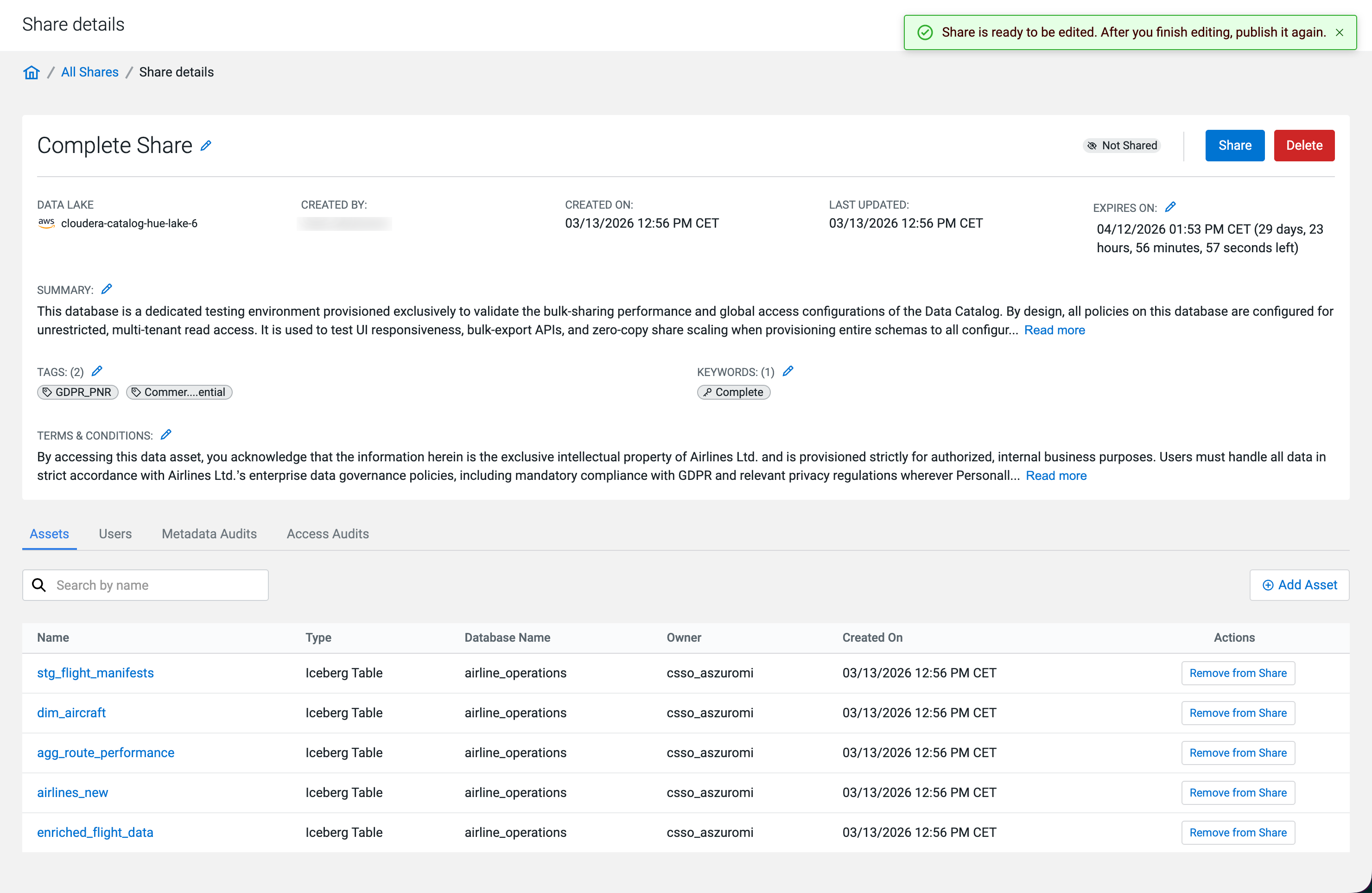This screenshot has width=1372, height=893.
Task: Edit Keywords via pencil icon
Action: coord(788,371)
